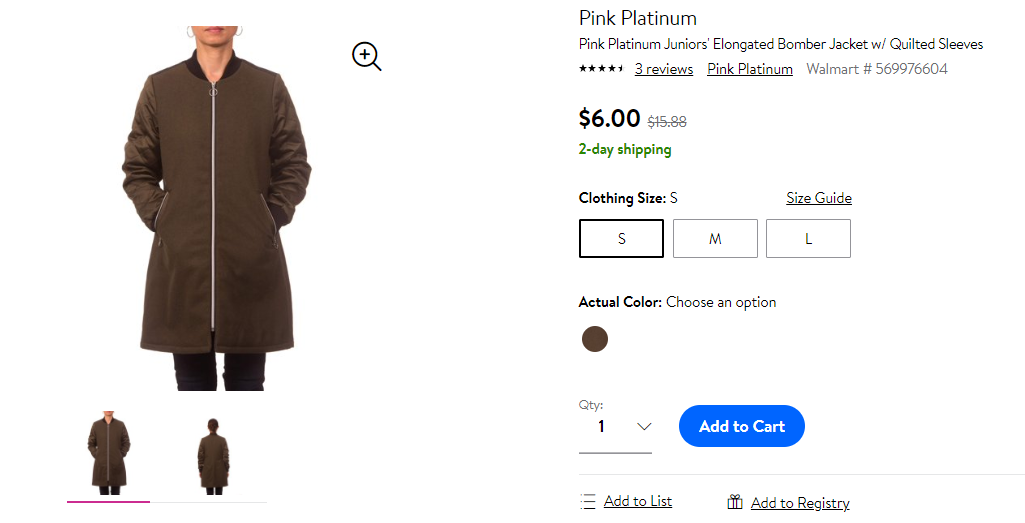Screen dimensions: 1025x523
Task: Select the back view jacket thumbnail
Action: click(x=213, y=456)
